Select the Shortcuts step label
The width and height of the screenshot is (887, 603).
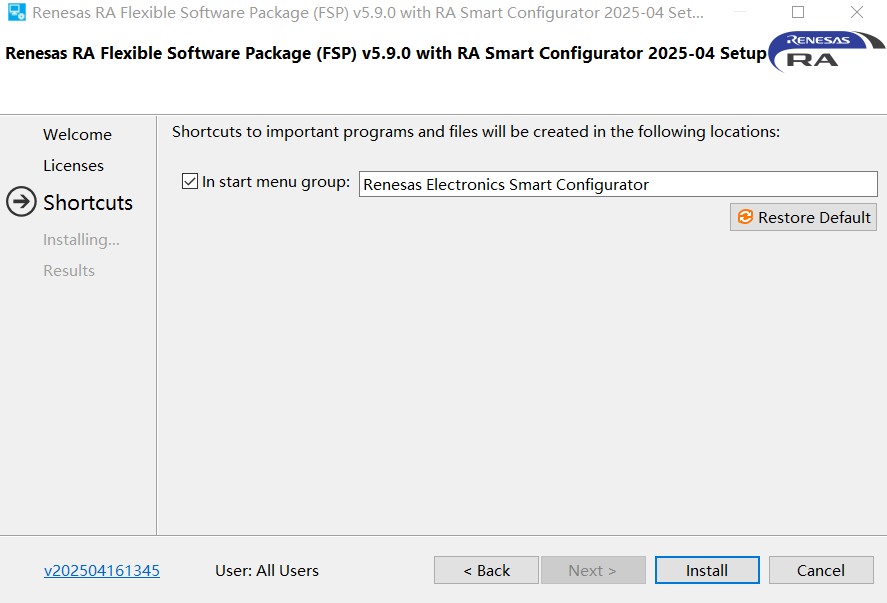(x=88, y=203)
